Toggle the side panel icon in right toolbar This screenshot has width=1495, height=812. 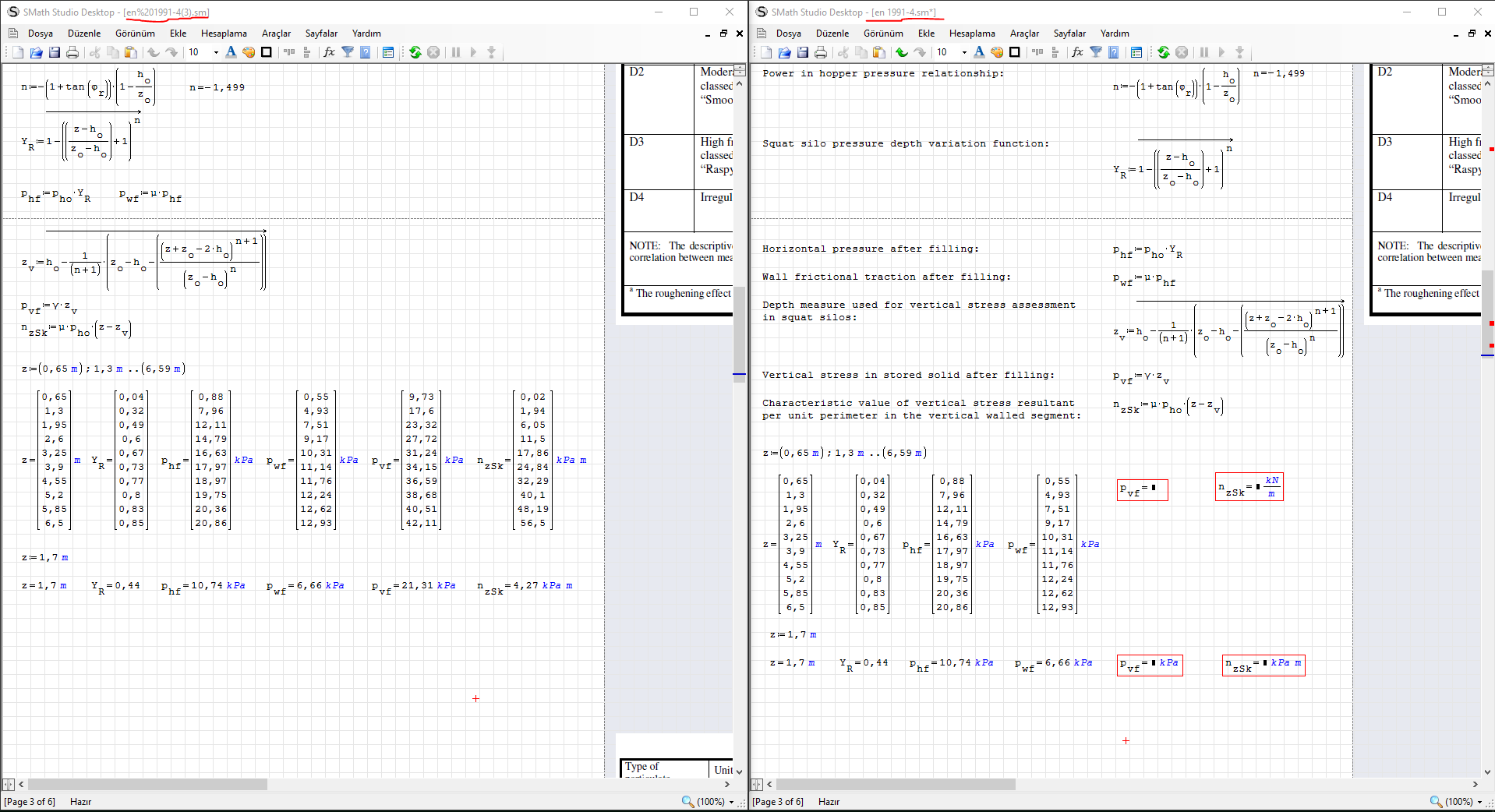[x=1136, y=52]
